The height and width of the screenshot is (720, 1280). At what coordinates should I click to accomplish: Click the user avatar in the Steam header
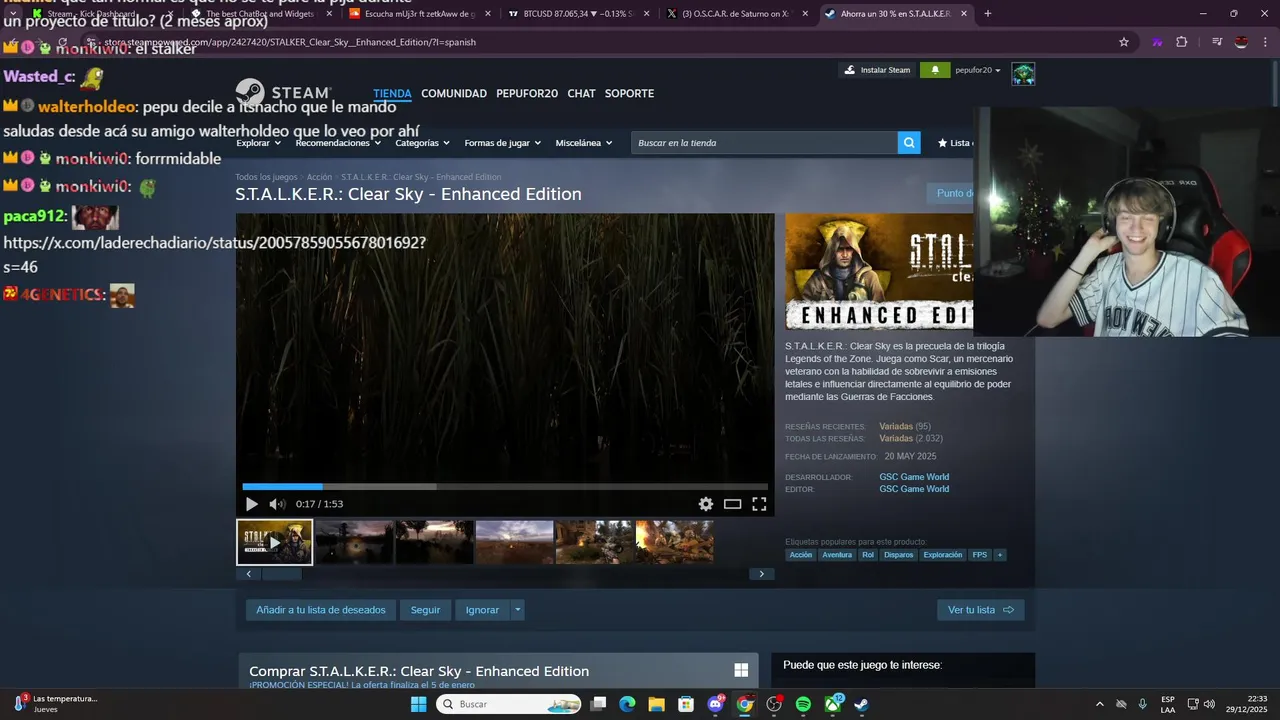(x=1023, y=73)
